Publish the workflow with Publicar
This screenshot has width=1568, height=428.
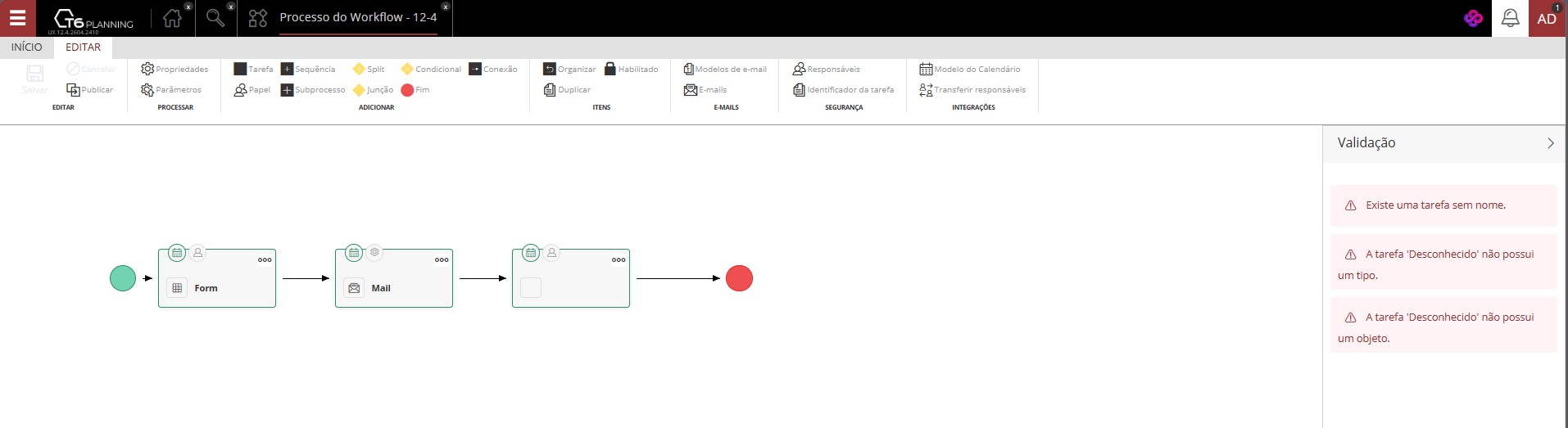tap(90, 90)
